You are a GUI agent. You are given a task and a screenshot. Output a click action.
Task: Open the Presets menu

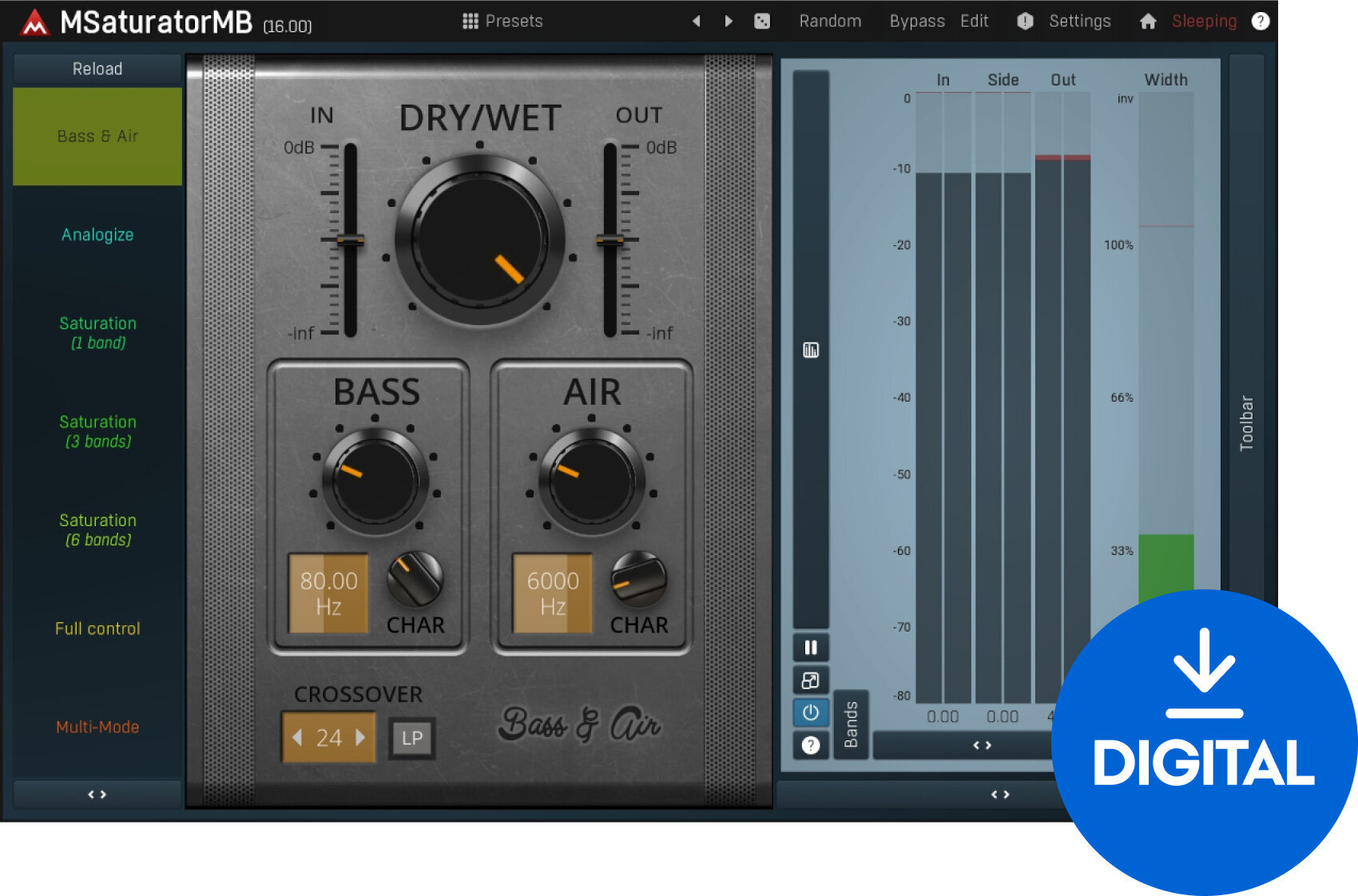(x=503, y=22)
